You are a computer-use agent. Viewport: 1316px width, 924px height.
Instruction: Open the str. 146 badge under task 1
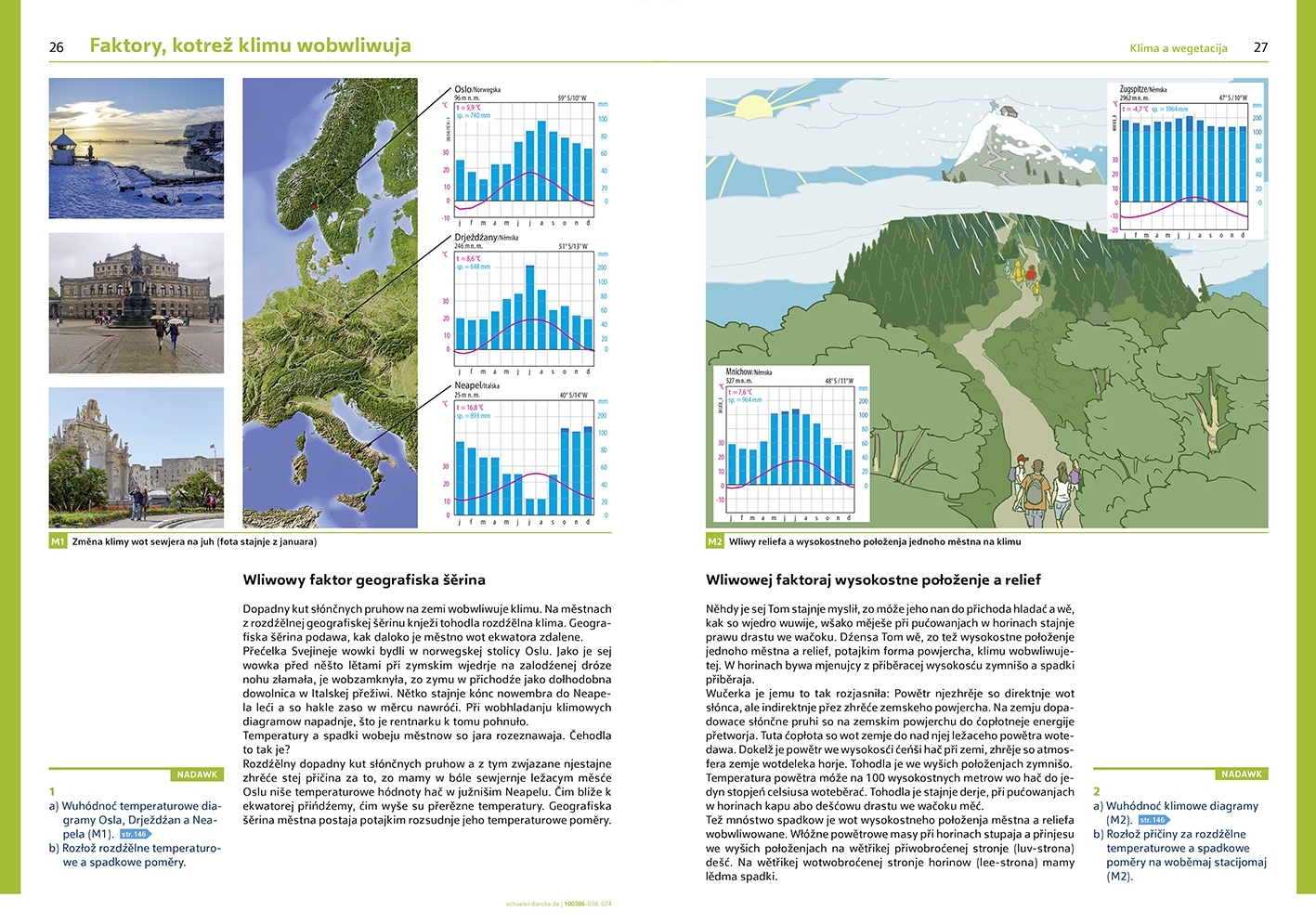point(135,834)
